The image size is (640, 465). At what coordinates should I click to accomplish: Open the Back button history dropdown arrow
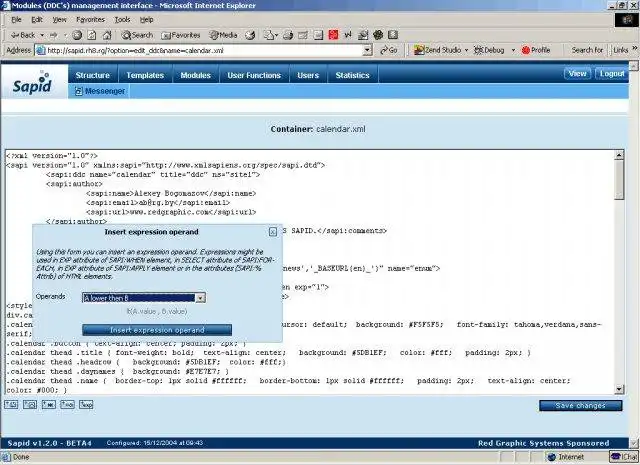point(42,36)
